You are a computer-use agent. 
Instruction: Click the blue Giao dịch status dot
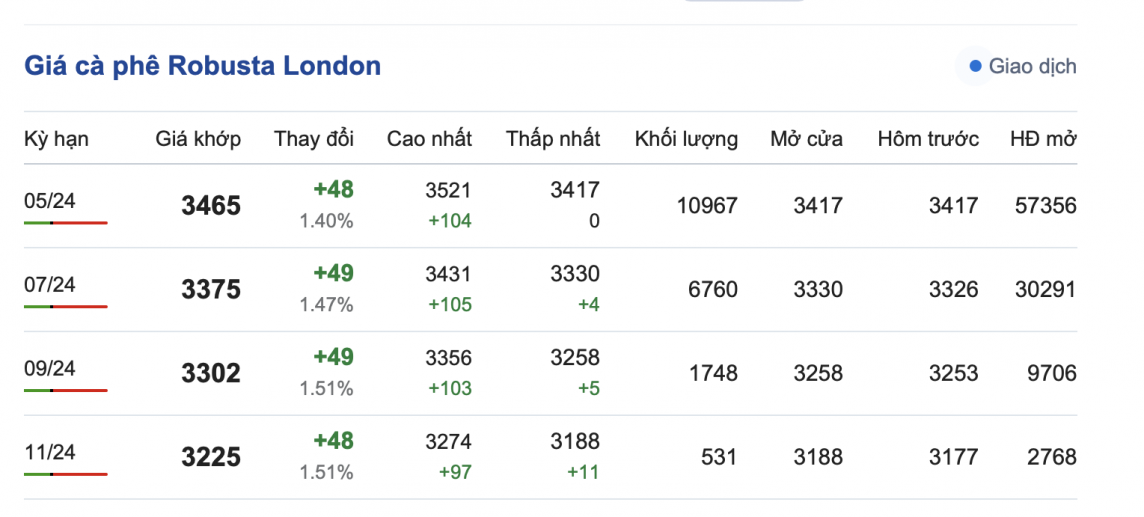coord(975,67)
